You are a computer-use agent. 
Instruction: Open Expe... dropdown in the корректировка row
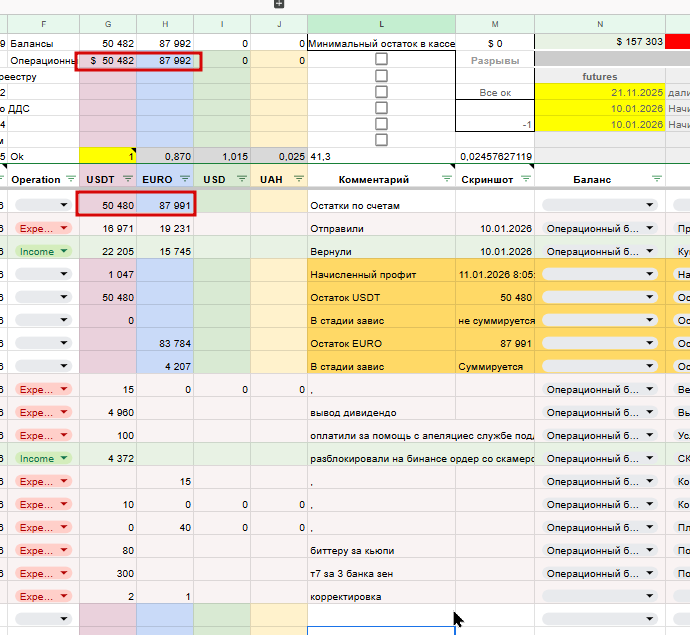point(43,596)
